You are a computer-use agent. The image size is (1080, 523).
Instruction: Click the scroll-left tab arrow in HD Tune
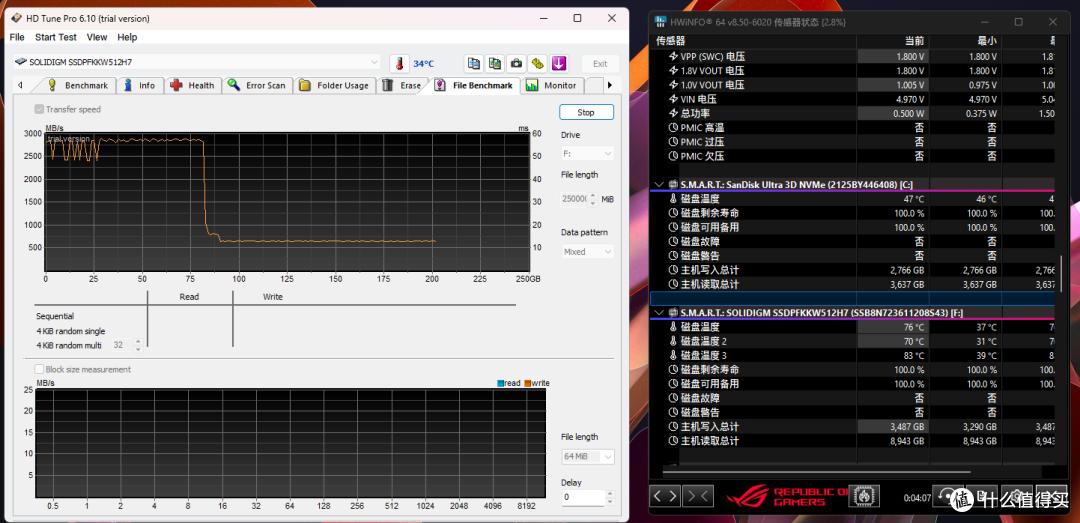click(x=20, y=85)
